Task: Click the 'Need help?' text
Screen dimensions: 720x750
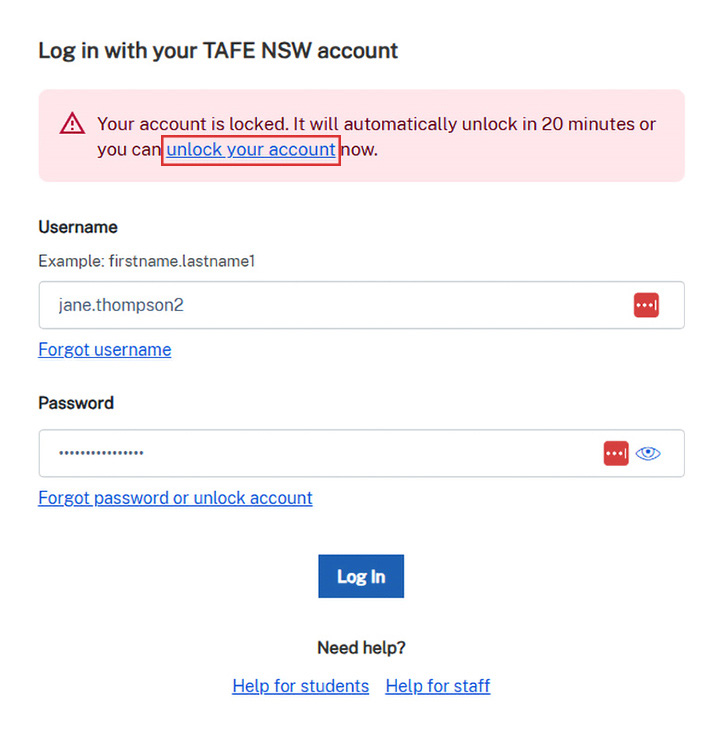Action: pos(361,648)
